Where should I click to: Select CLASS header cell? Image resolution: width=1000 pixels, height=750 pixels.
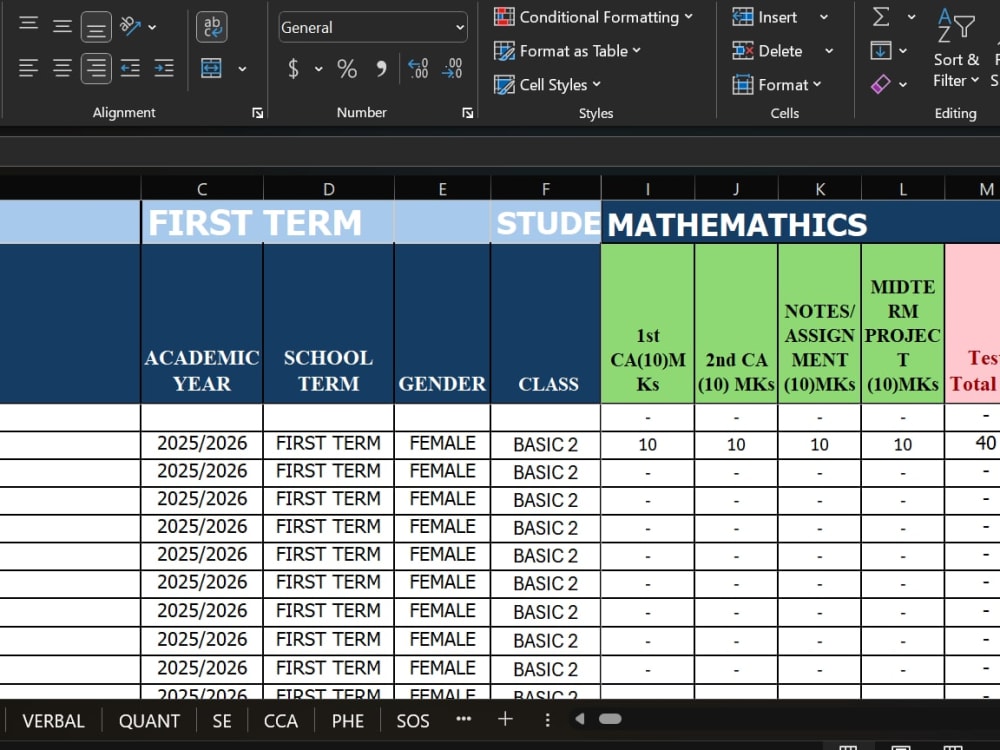tap(546, 323)
